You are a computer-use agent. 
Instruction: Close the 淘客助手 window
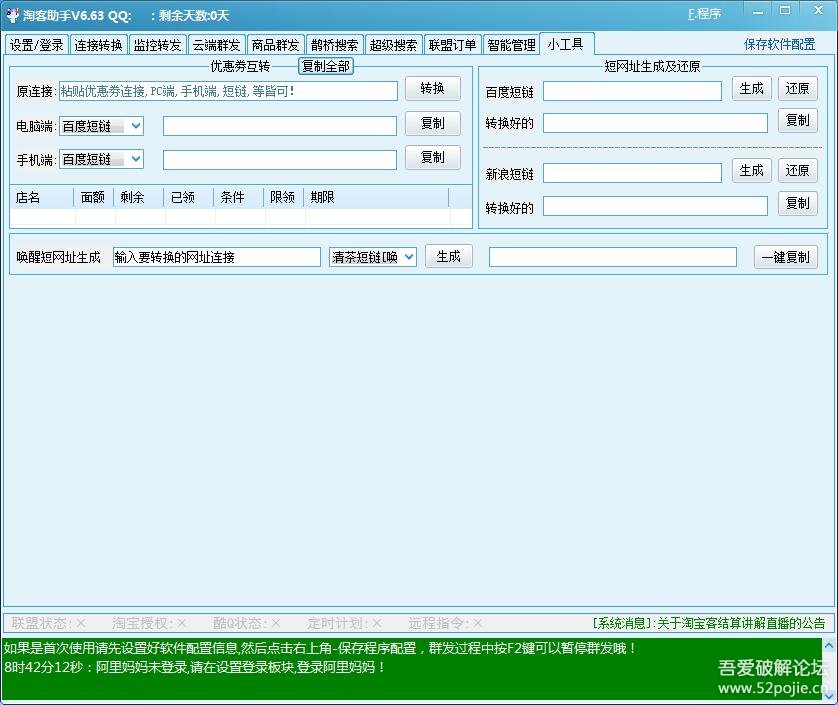click(x=818, y=11)
